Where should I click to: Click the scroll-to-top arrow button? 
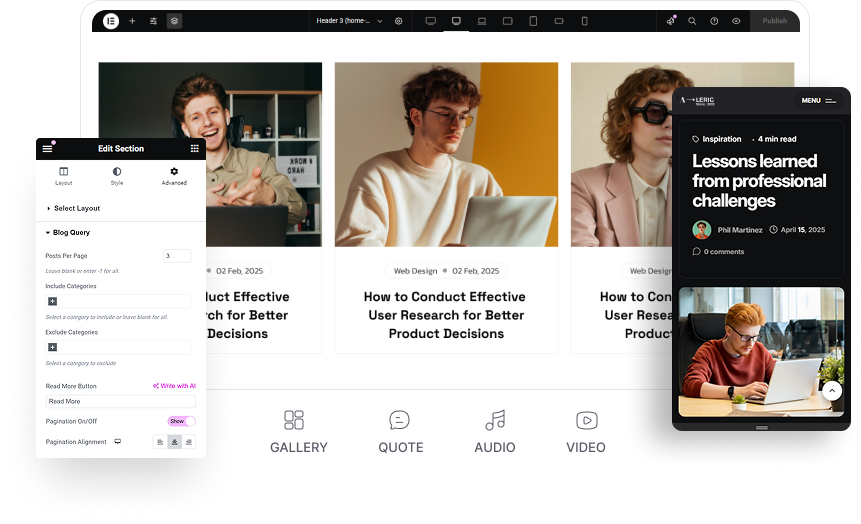pos(832,391)
